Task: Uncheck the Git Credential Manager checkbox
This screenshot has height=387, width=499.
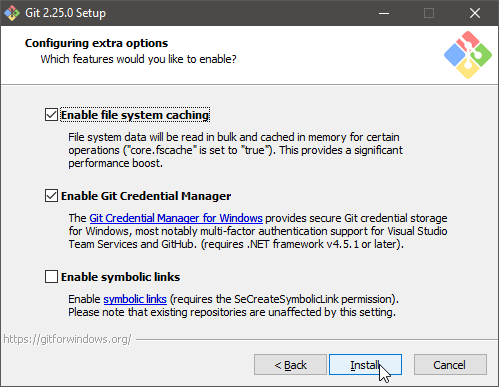Action: pyautogui.click(x=51, y=196)
